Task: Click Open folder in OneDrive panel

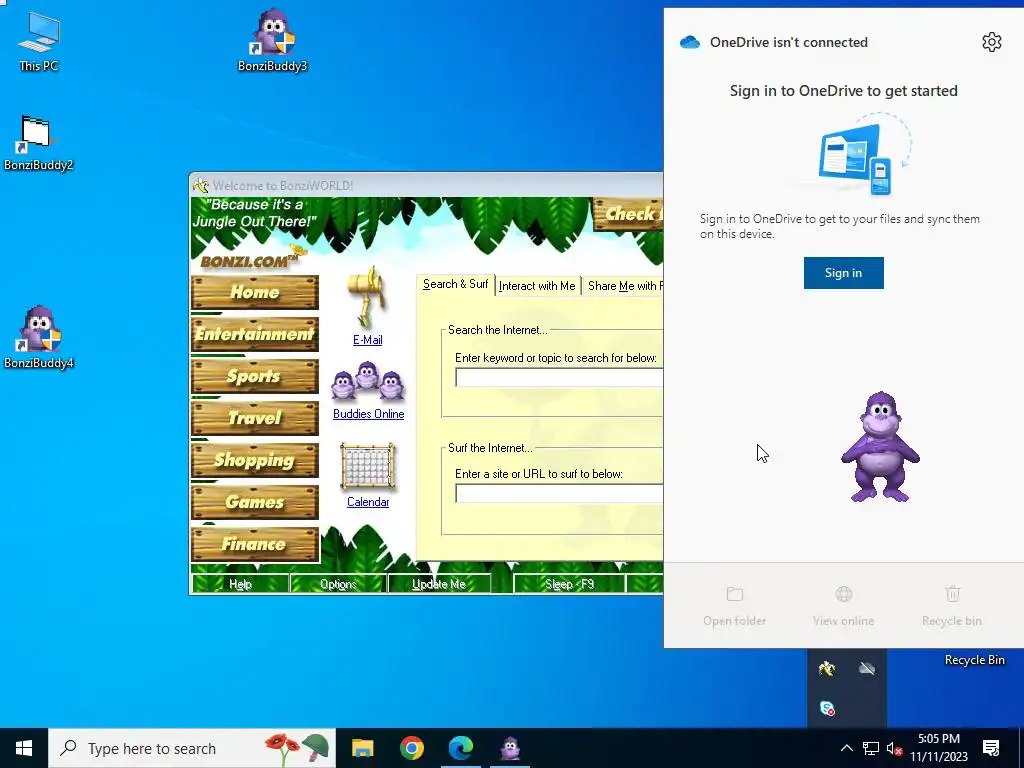Action: 735,605
